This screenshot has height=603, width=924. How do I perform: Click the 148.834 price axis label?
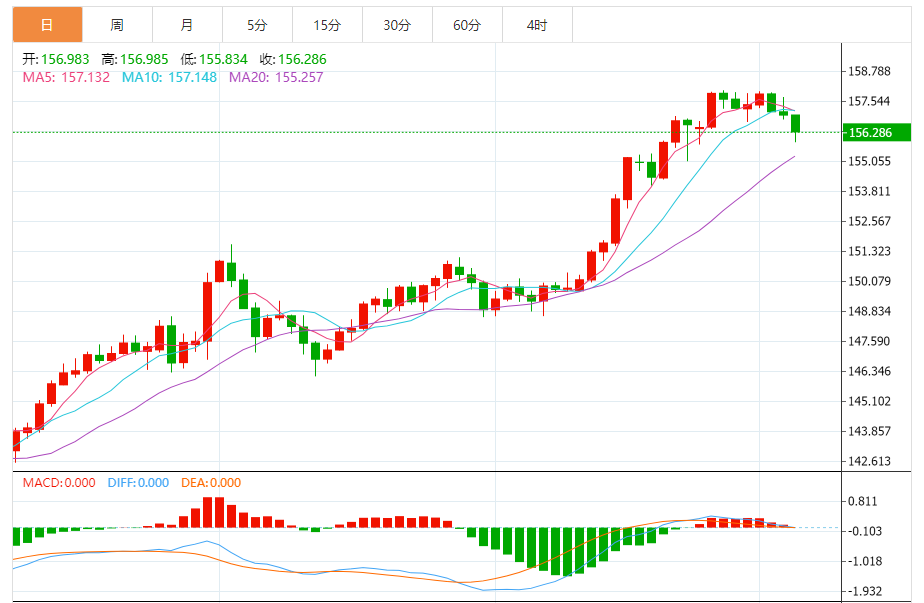869,311
